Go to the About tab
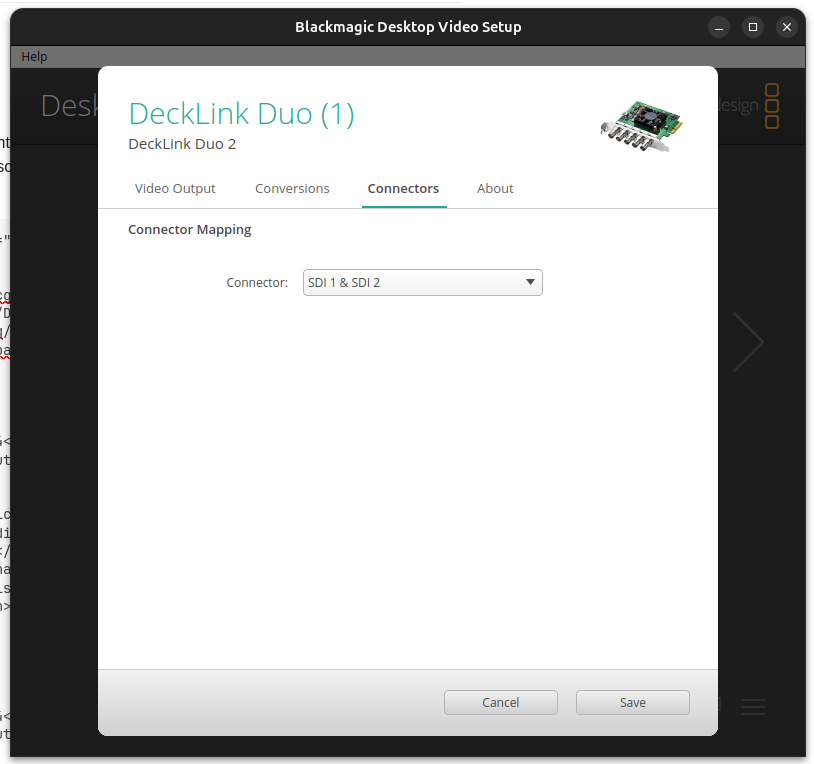814x764 pixels. click(x=495, y=188)
